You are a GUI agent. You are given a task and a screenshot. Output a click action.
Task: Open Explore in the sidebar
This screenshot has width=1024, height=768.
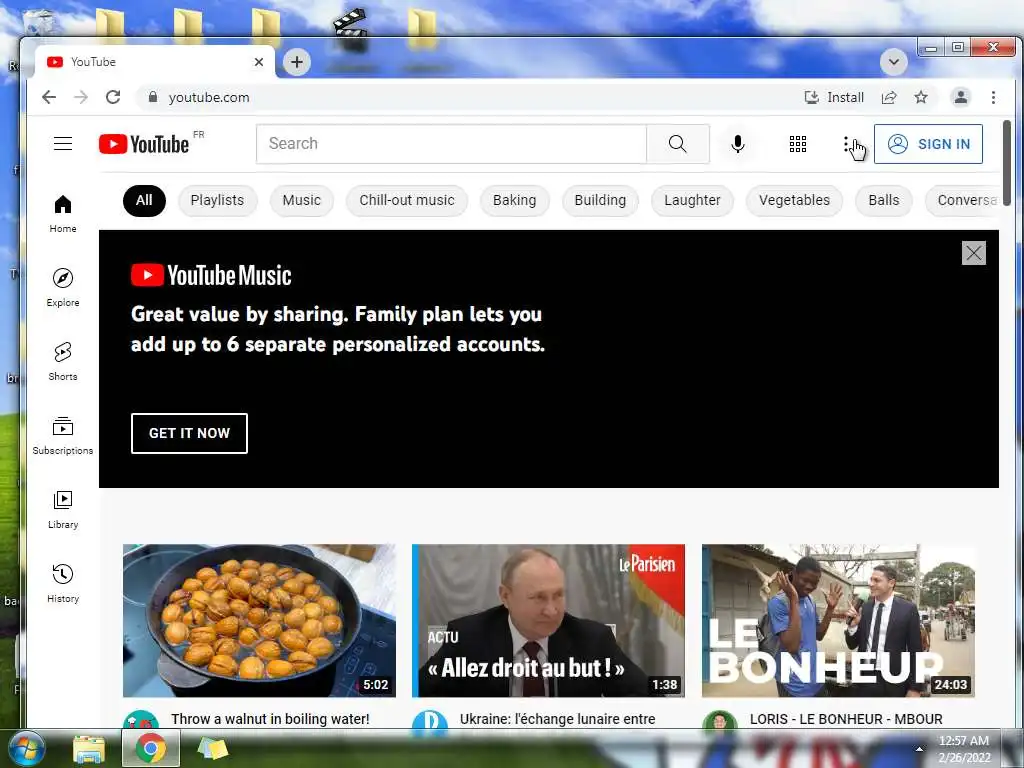click(63, 288)
